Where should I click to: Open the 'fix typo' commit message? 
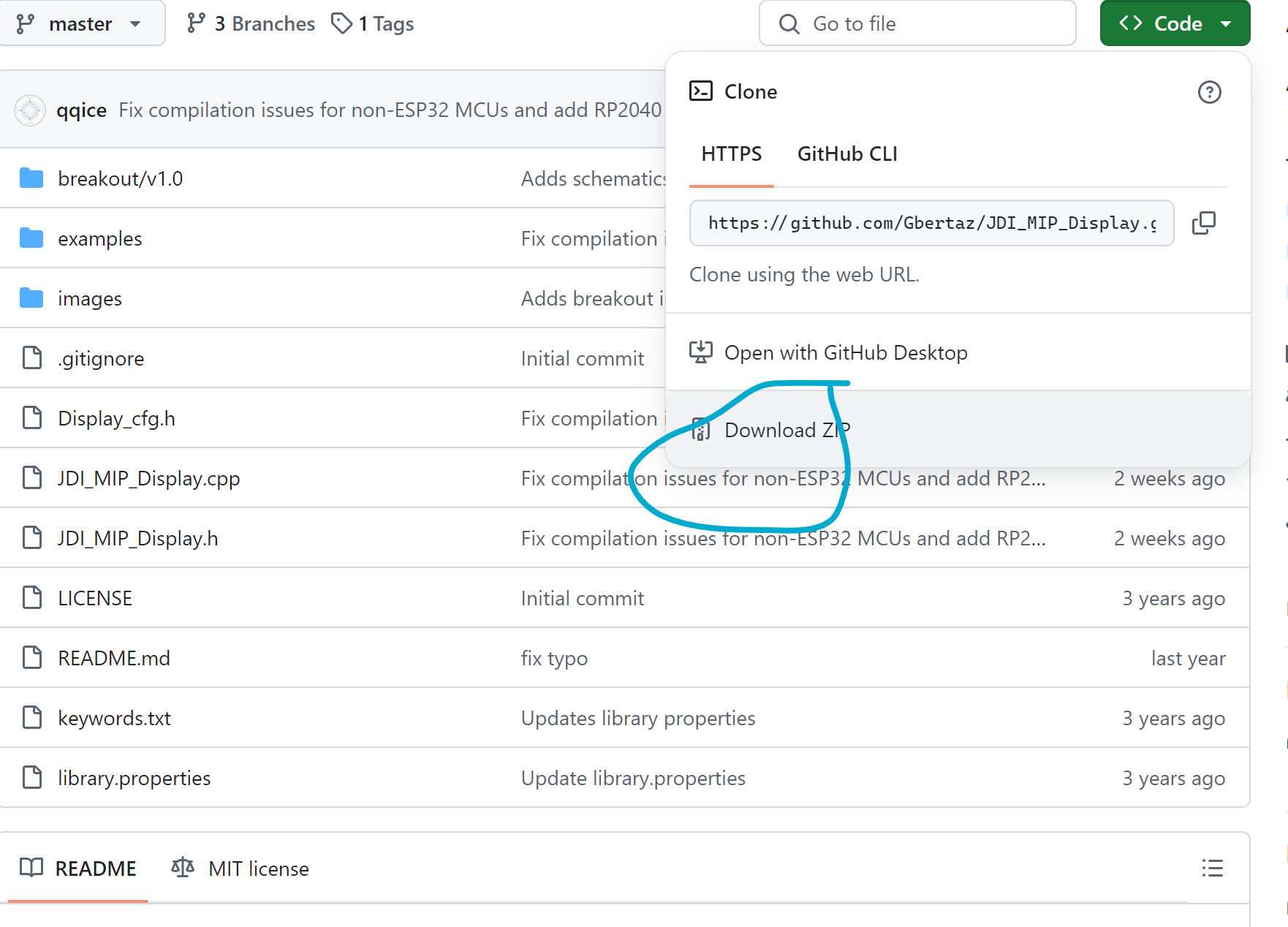[554, 658]
